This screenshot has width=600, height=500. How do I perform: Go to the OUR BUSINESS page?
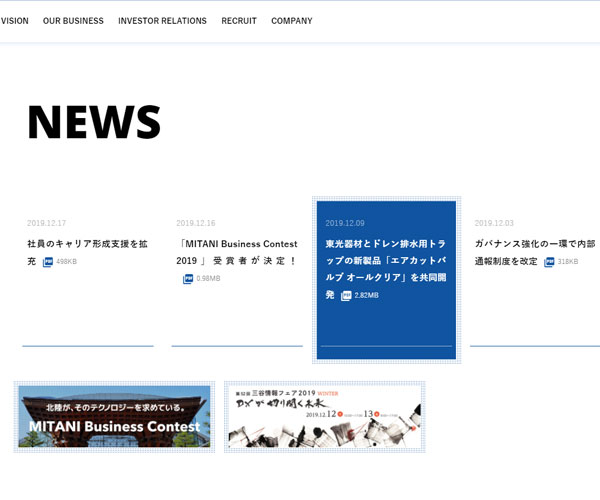point(73,21)
